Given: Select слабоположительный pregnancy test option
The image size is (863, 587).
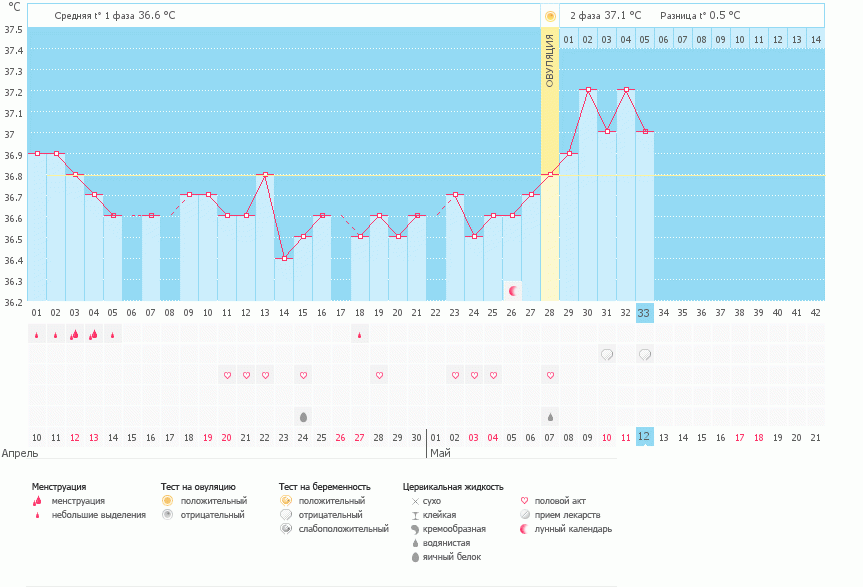Looking at the screenshot, I should (286, 528).
